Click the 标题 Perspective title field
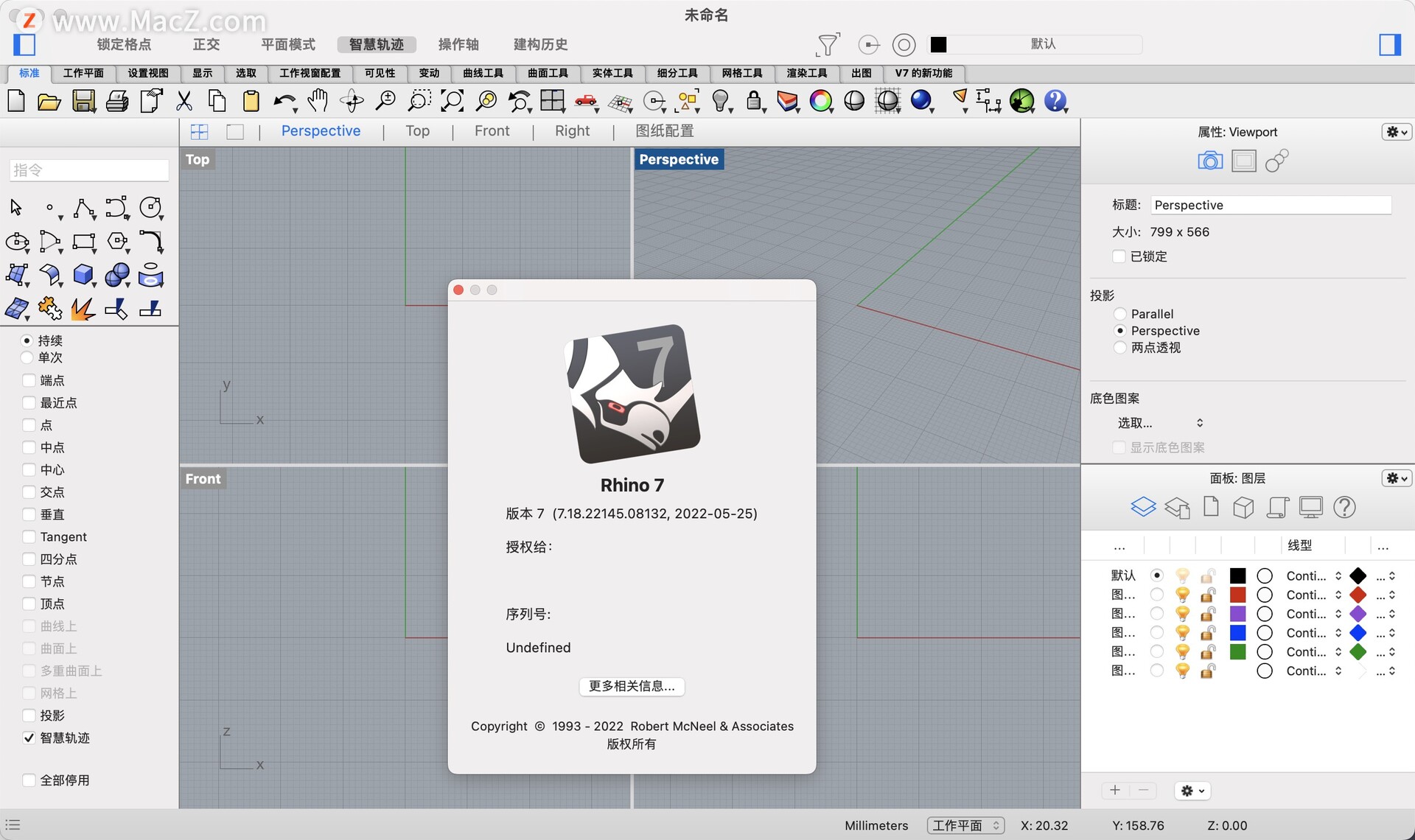This screenshot has width=1415, height=840. pos(1271,205)
